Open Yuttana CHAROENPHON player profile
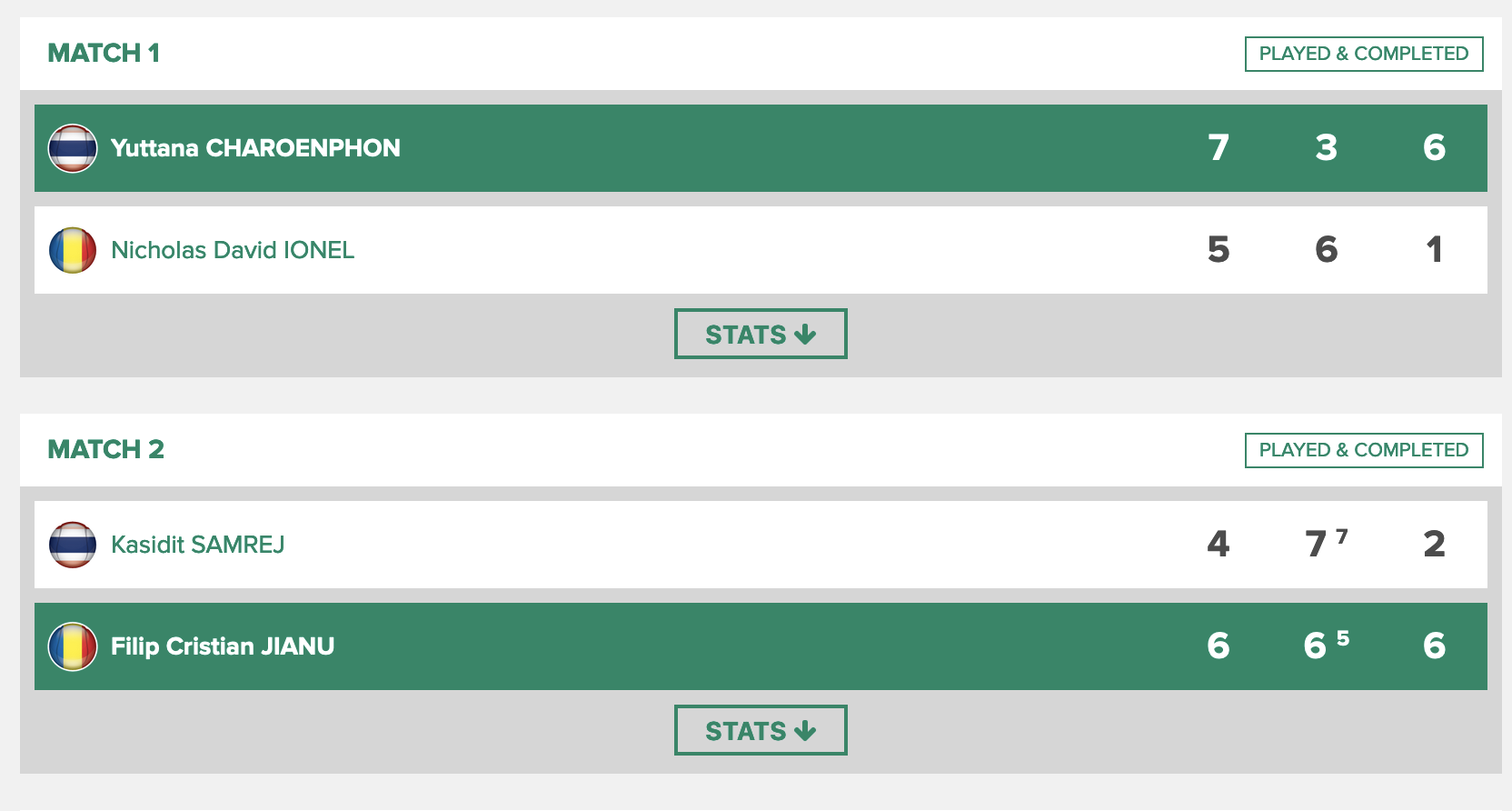This screenshot has height=811, width=1512. coord(255,148)
